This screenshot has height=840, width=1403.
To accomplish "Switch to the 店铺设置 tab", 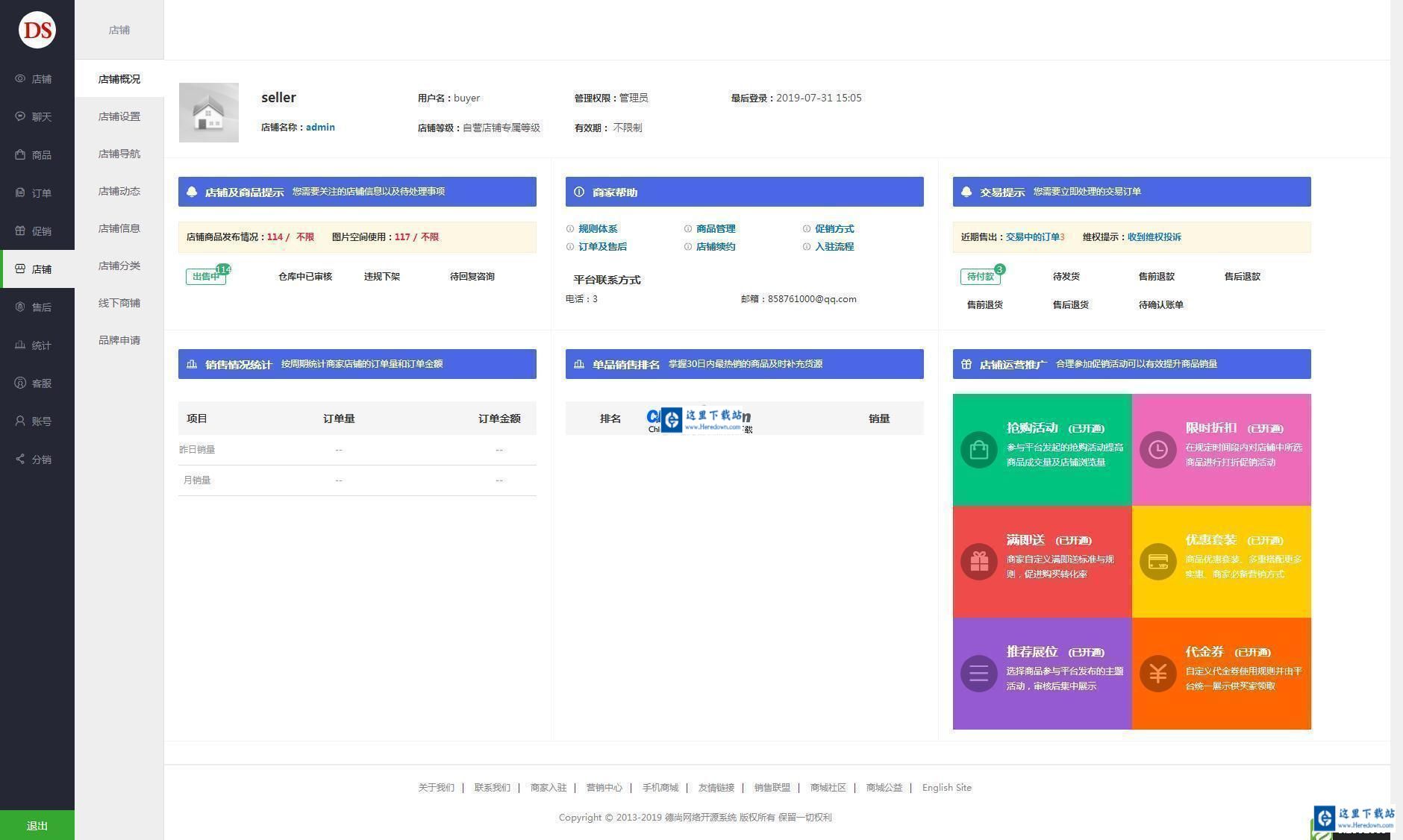I will (x=119, y=116).
